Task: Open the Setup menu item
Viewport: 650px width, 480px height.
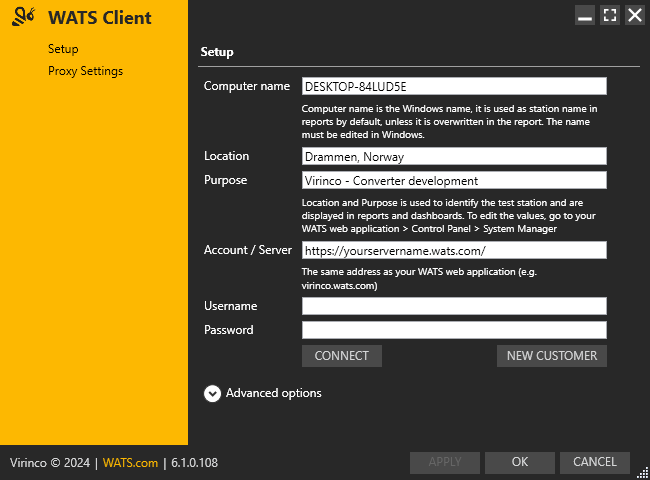Action: (63, 49)
